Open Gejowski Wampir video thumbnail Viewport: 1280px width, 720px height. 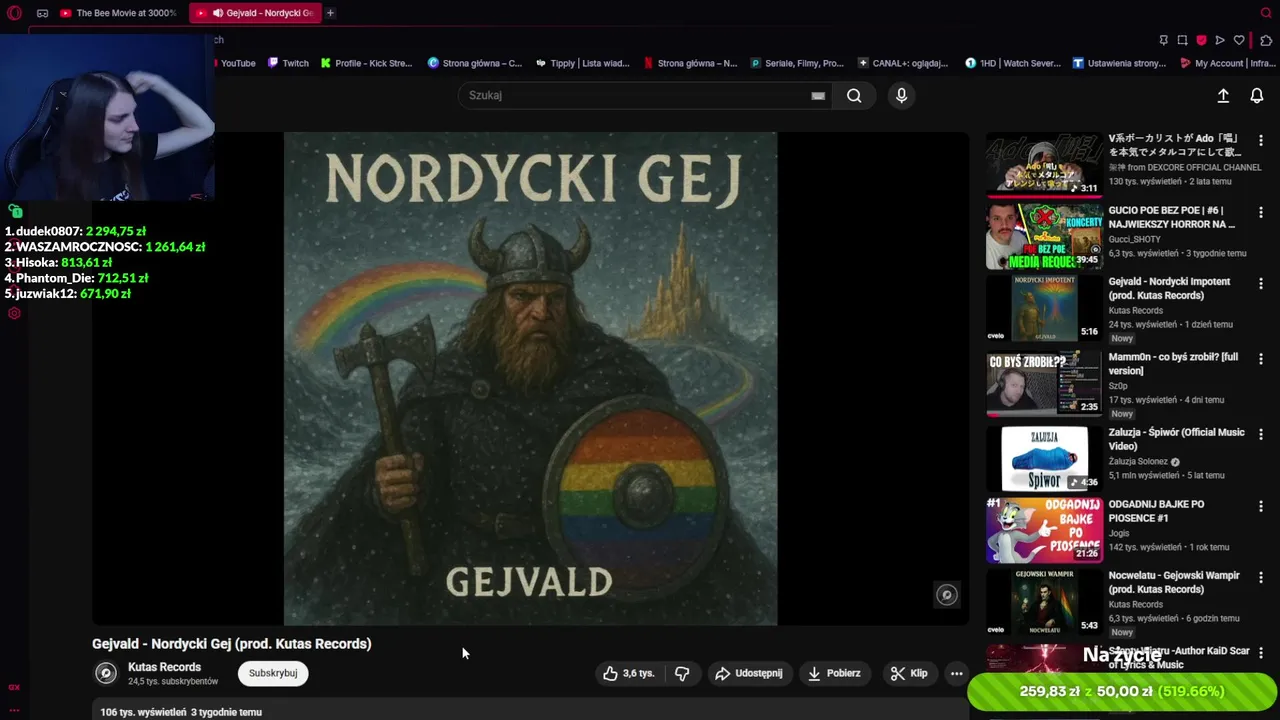tap(1044, 602)
